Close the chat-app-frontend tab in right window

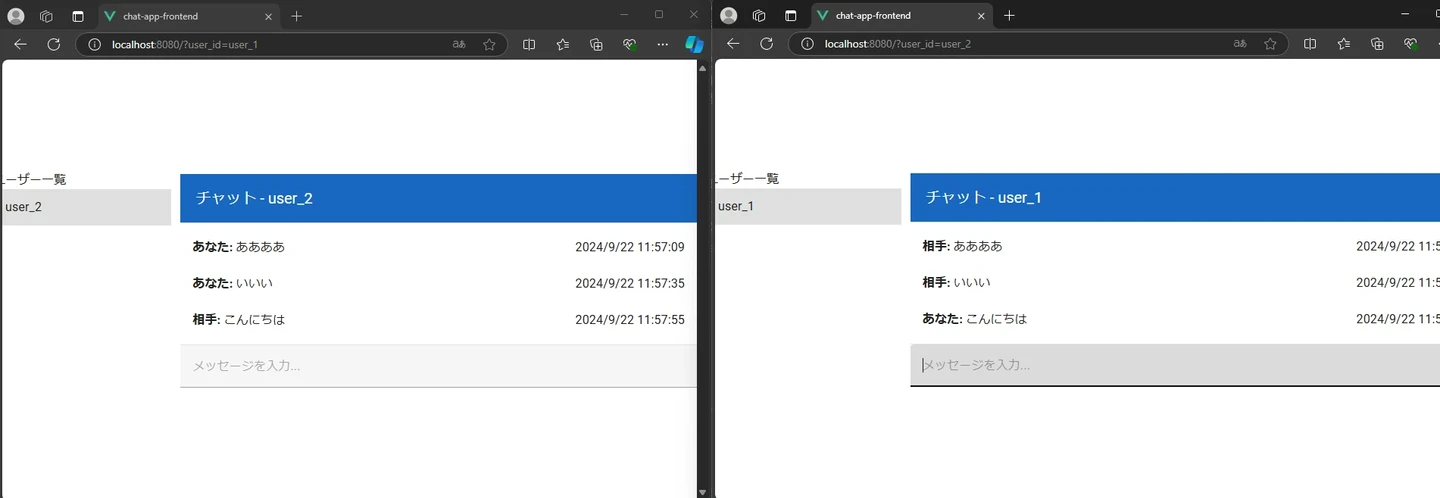(982, 16)
